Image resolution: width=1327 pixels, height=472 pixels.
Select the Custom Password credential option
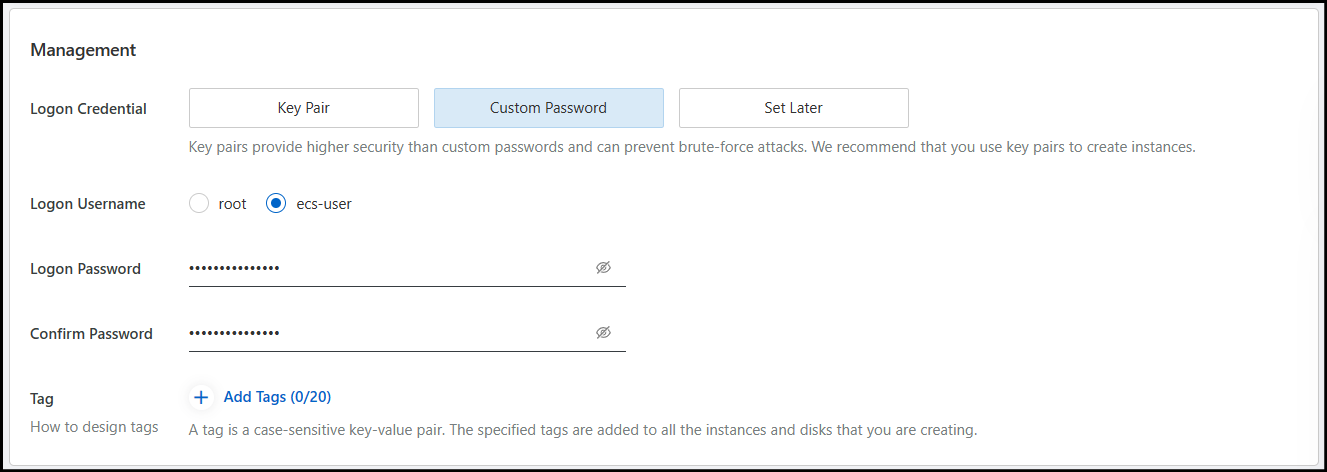[548, 108]
